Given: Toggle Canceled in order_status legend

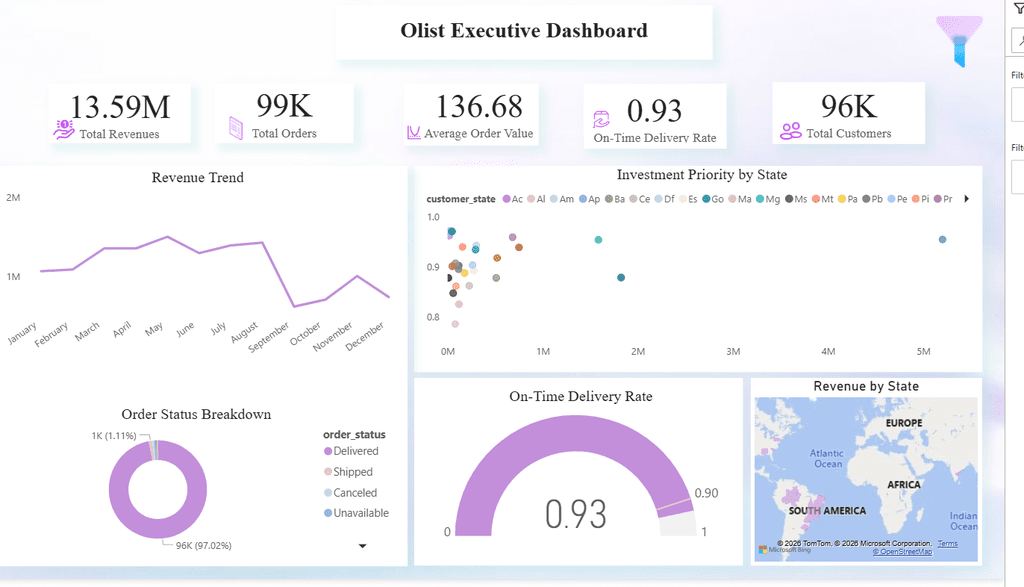Looking at the screenshot, I should (x=350, y=493).
